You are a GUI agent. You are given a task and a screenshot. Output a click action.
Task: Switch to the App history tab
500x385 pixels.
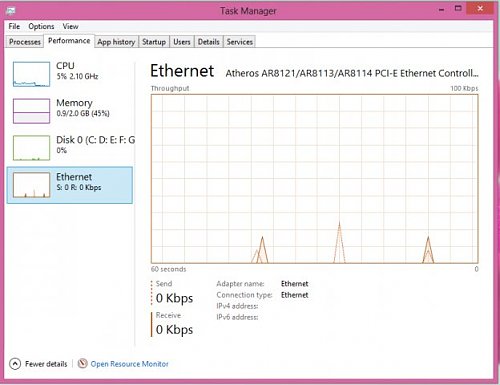(x=116, y=42)
